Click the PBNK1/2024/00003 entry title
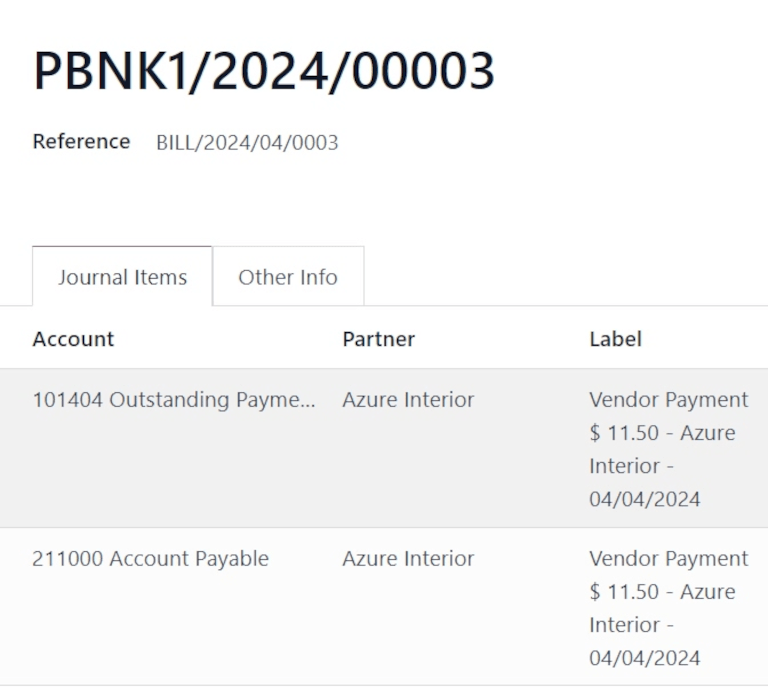Screen dimensions: 768x695 coord(264,72)
